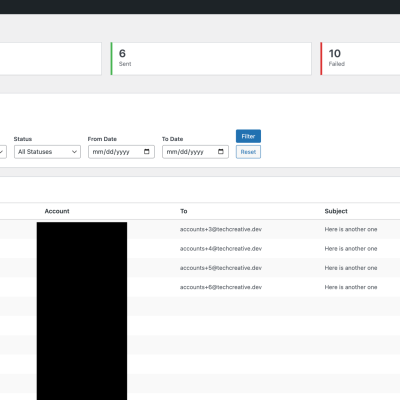Viewport: 400px width, 400px height.
Task: Select recipient accounts+5@techcreative.dev
Action: (x=221, y=268)
